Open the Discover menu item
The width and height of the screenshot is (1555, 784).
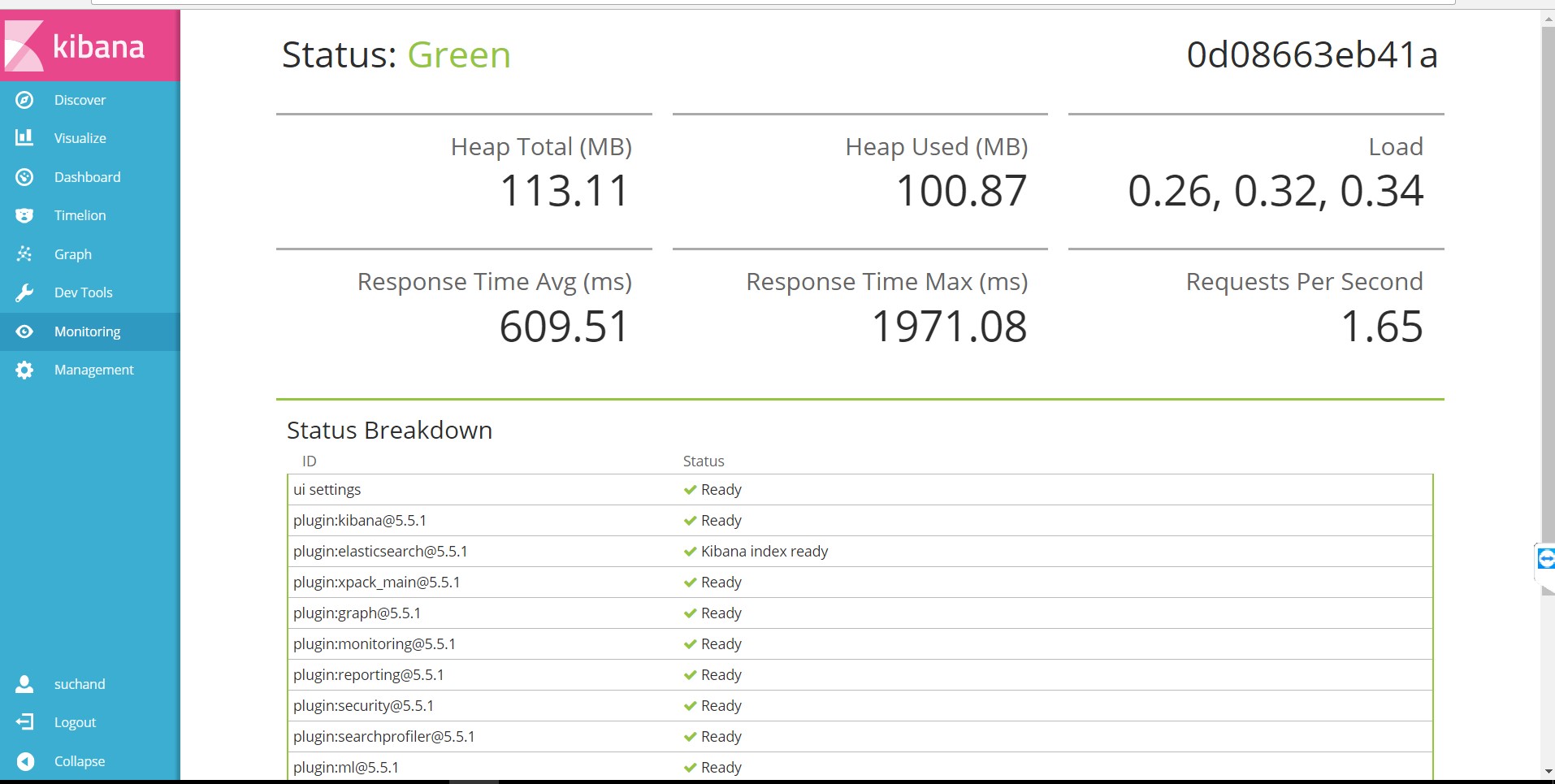pos(90,100)
